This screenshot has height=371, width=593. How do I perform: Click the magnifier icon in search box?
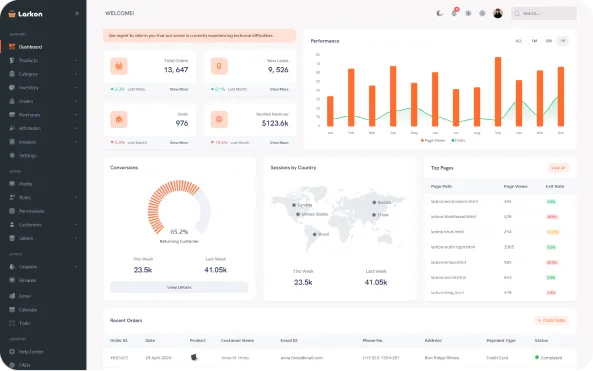pos(517,13)
